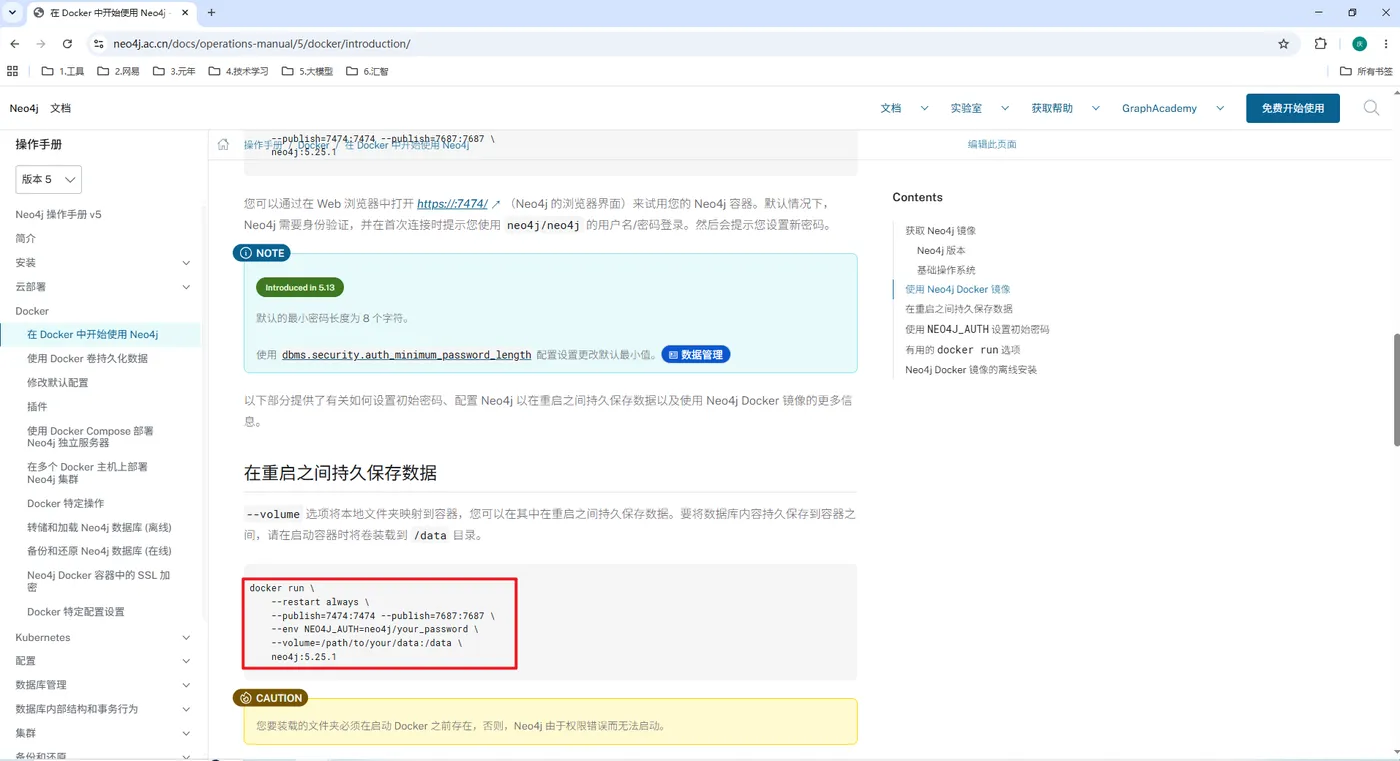Bookmark this page with star icon
This screenshot has height=761, width=1400.
point(1284,44)
